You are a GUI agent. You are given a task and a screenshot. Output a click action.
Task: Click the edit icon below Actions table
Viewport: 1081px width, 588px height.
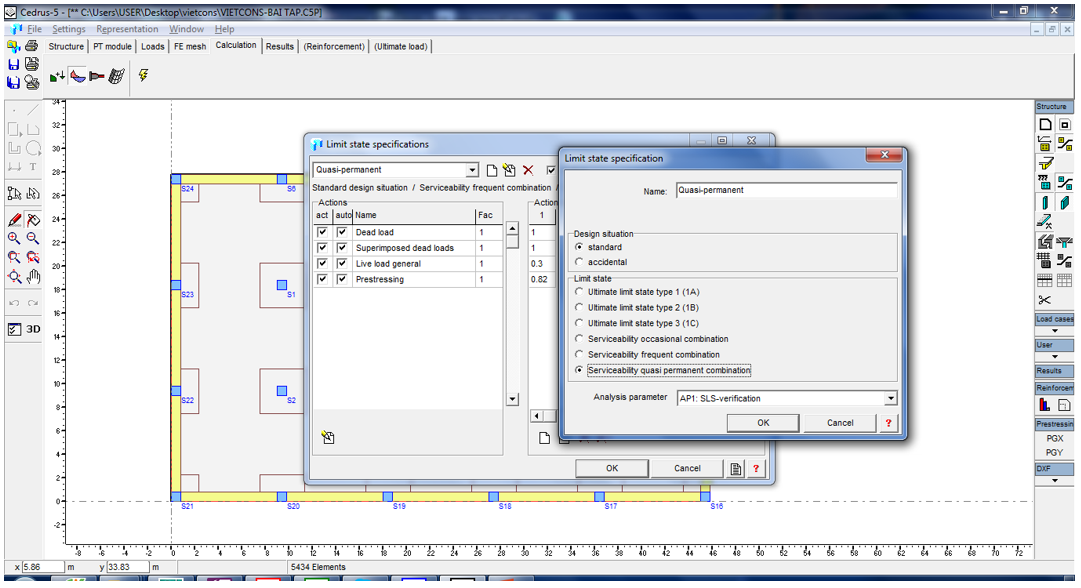[x=328, y=437]
